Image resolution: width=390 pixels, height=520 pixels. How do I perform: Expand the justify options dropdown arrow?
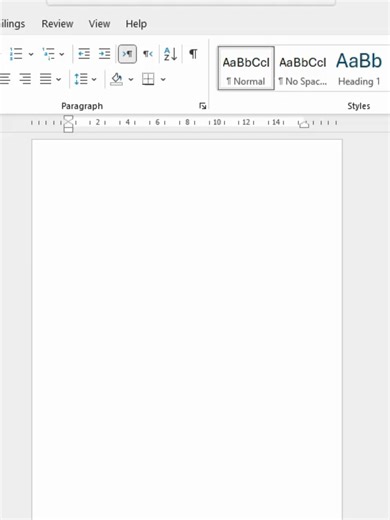59,79
